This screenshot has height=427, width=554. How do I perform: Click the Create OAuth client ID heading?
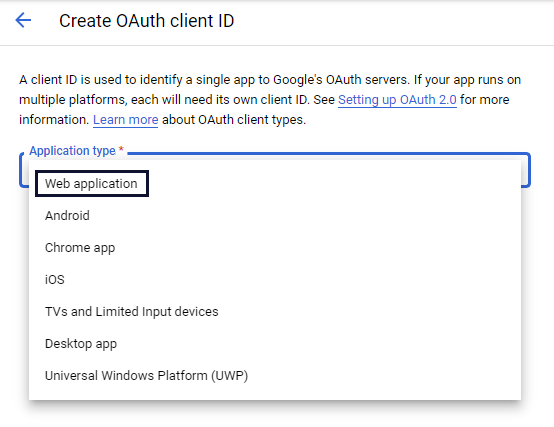click(x=147, y=21)
